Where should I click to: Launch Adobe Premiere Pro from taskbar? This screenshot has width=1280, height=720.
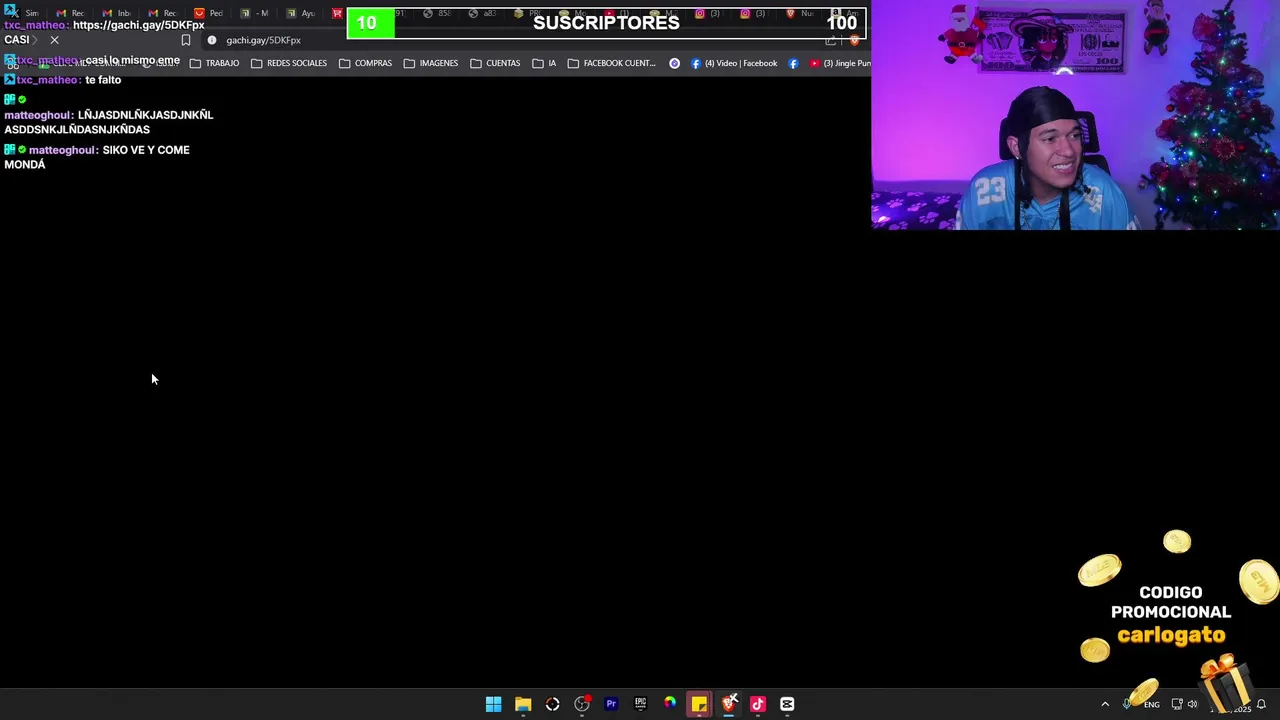click(611, 704)
